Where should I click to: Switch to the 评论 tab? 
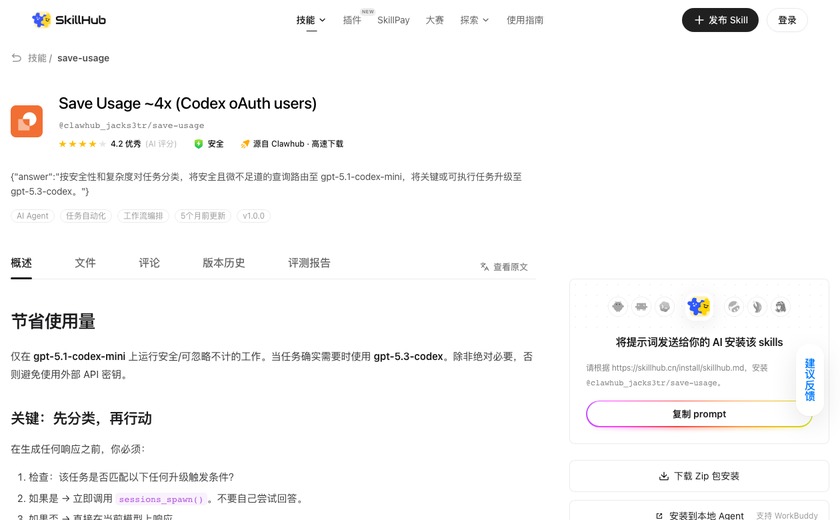pyautogui.click(x=149, y=263)
